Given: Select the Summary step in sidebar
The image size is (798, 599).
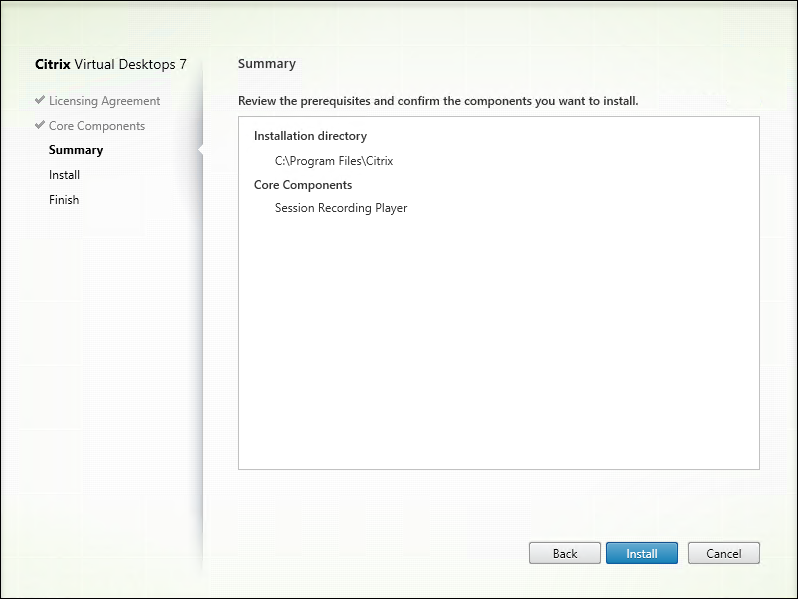Looking at the screenshot, I should pyautogui.click(x=76, y=150).
